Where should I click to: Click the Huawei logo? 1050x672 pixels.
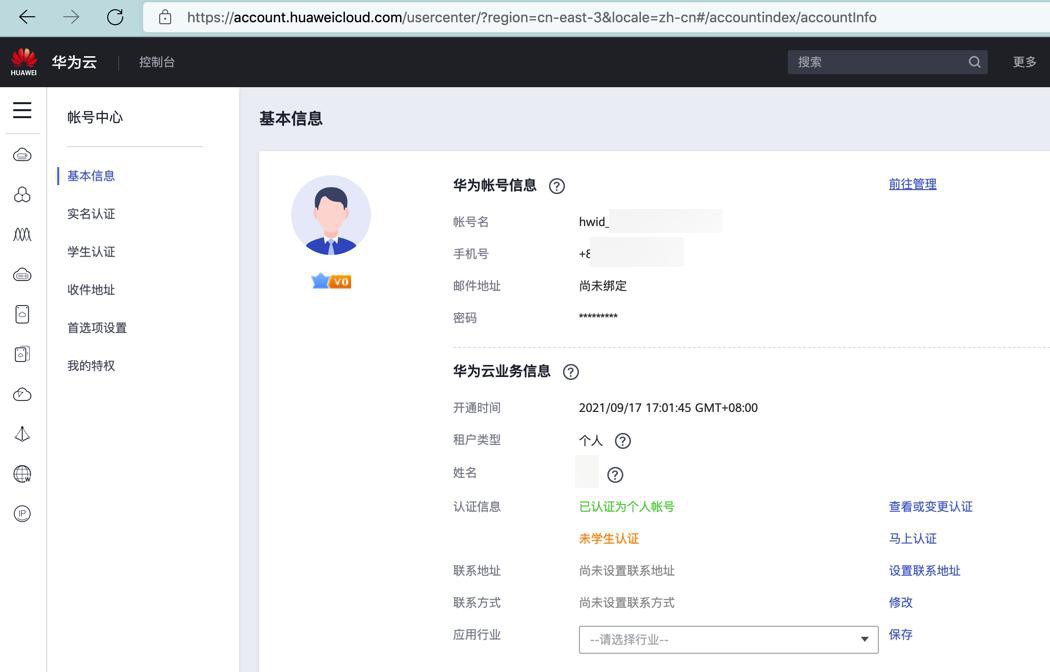click(x=23, y=62)
